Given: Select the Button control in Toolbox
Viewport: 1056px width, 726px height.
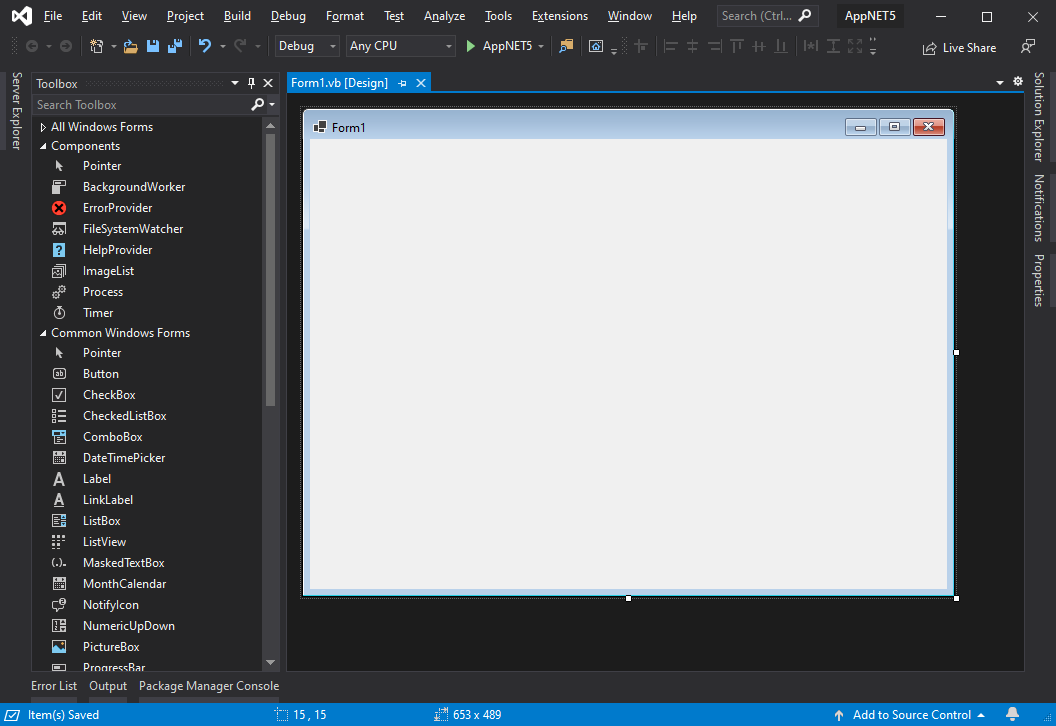Looking at the screenshot, I should (x=100, y=374).
